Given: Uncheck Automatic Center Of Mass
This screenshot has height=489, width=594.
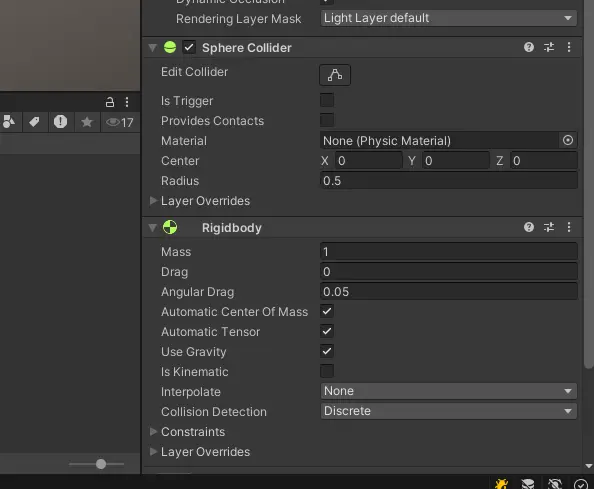Looking at the screenshot, I should click(327, 311).
